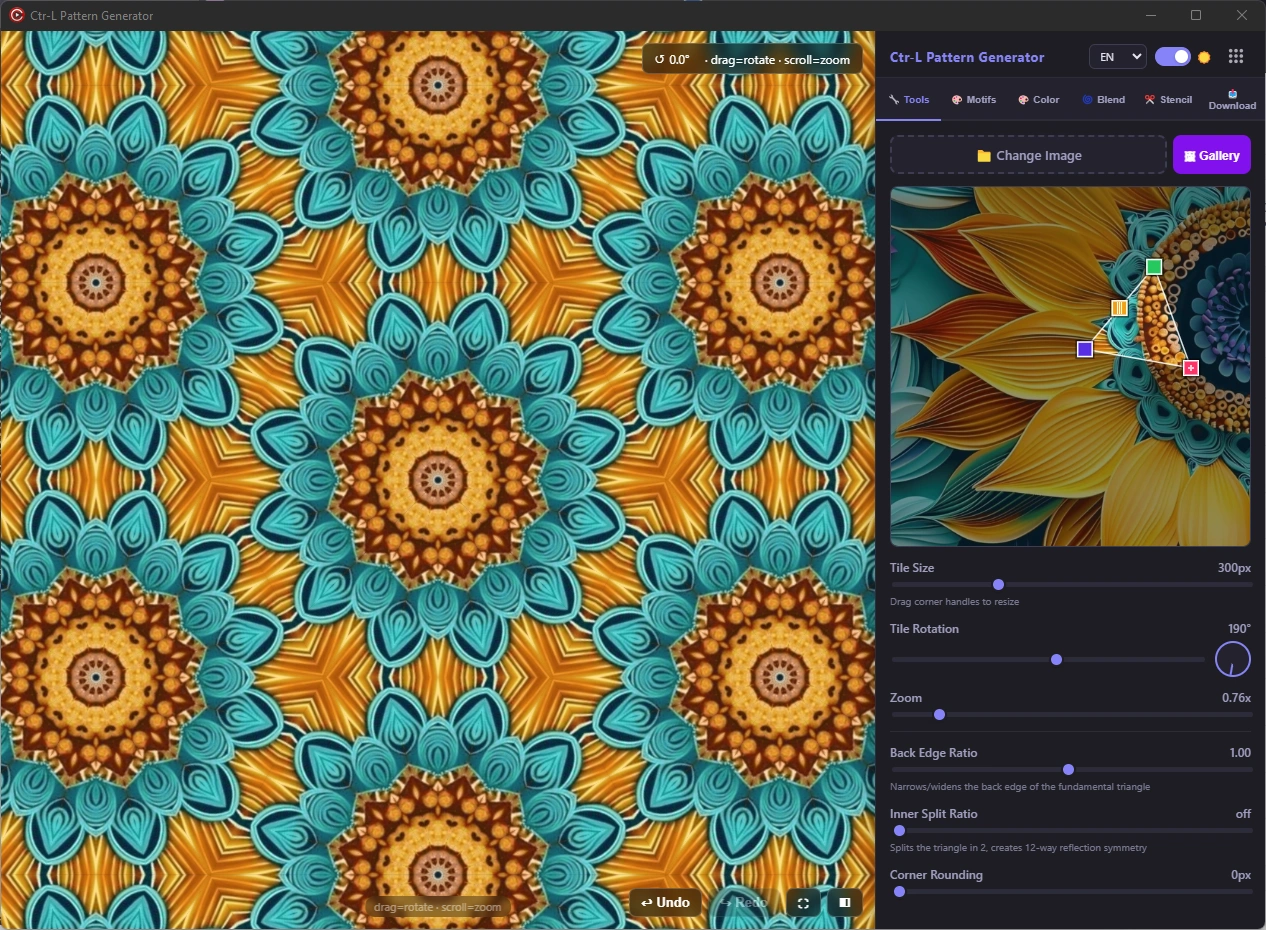The height and width of the screenshot is (930, 1266).
Task: Open the EN language dropdown
Action: click(x=1117, y=57)
